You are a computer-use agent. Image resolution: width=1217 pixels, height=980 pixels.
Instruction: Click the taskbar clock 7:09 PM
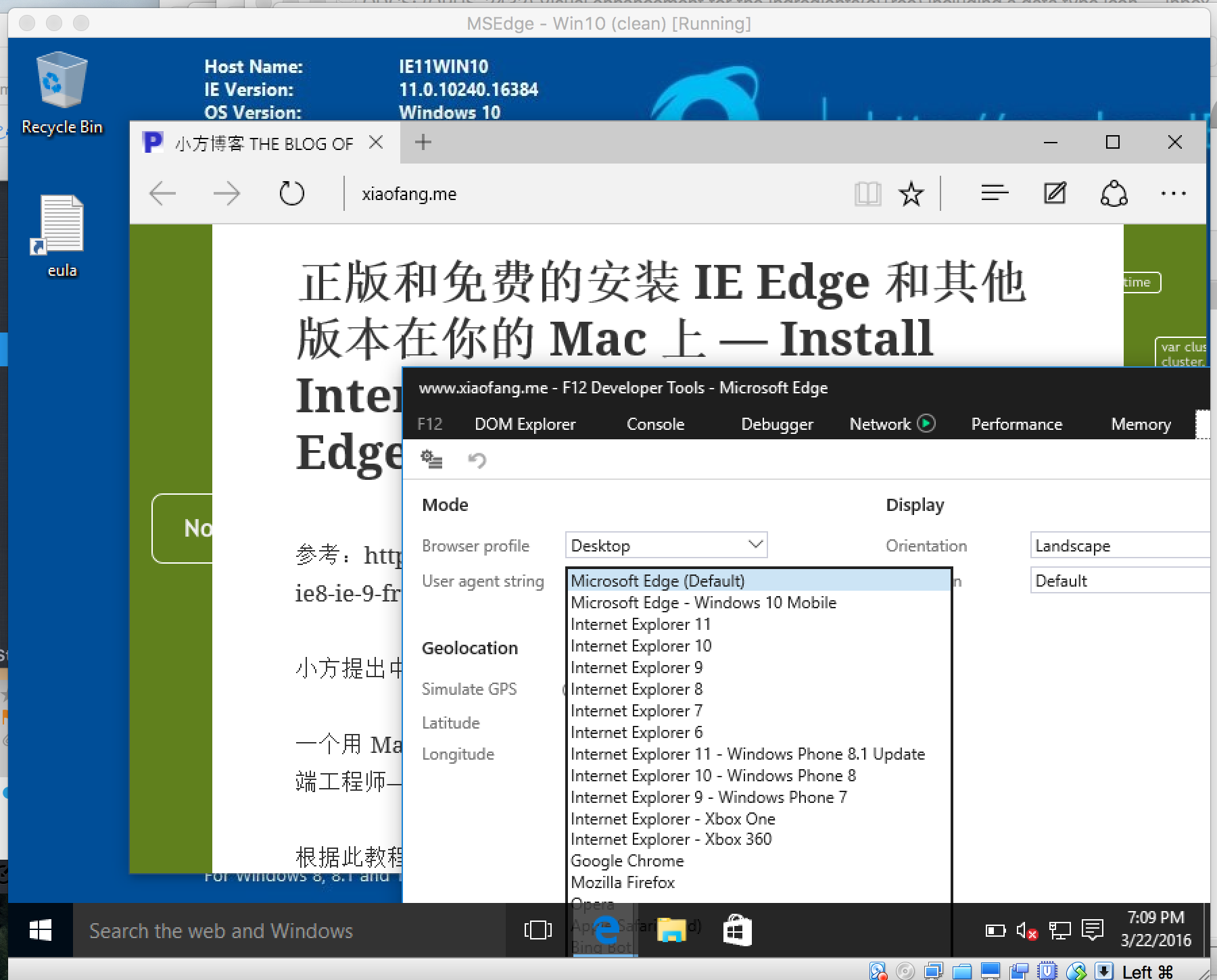(1155, 929)
